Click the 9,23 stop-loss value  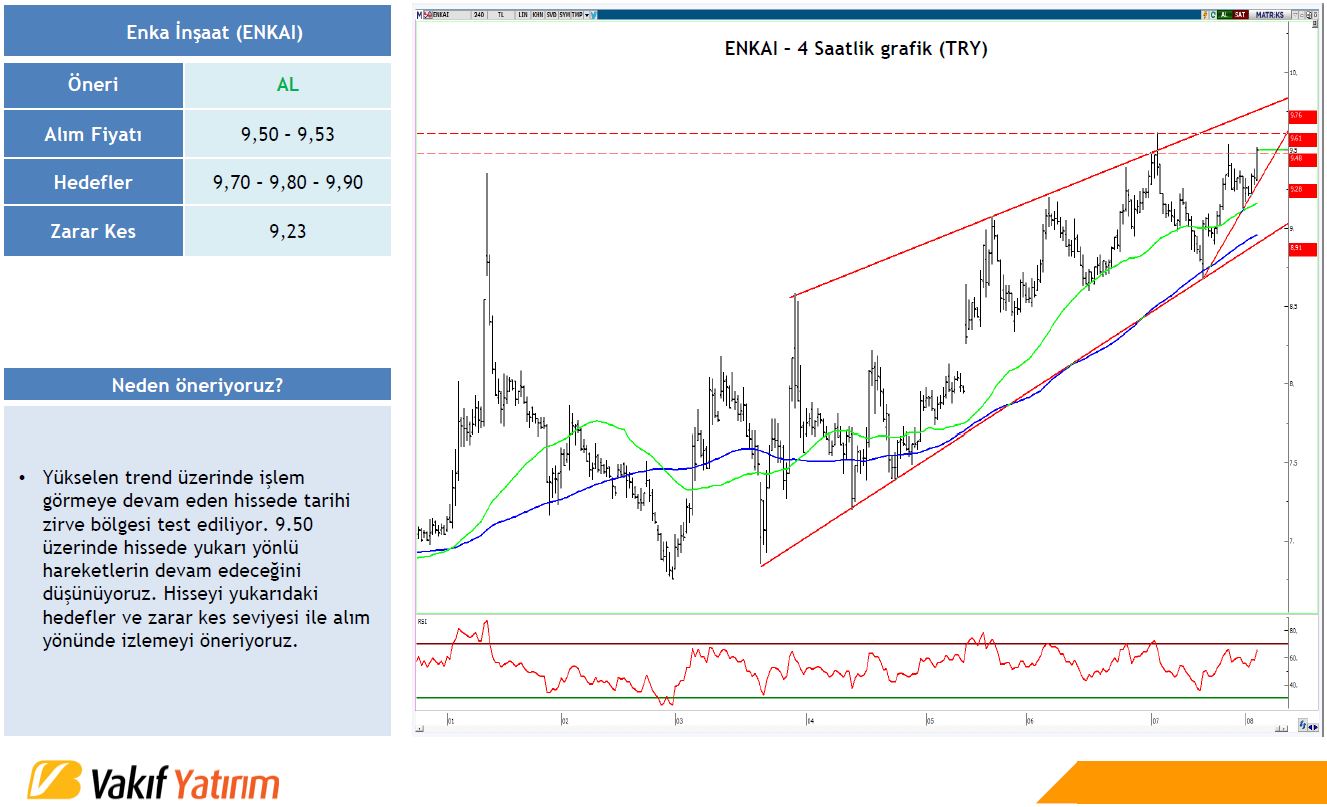tap(288, 231)
